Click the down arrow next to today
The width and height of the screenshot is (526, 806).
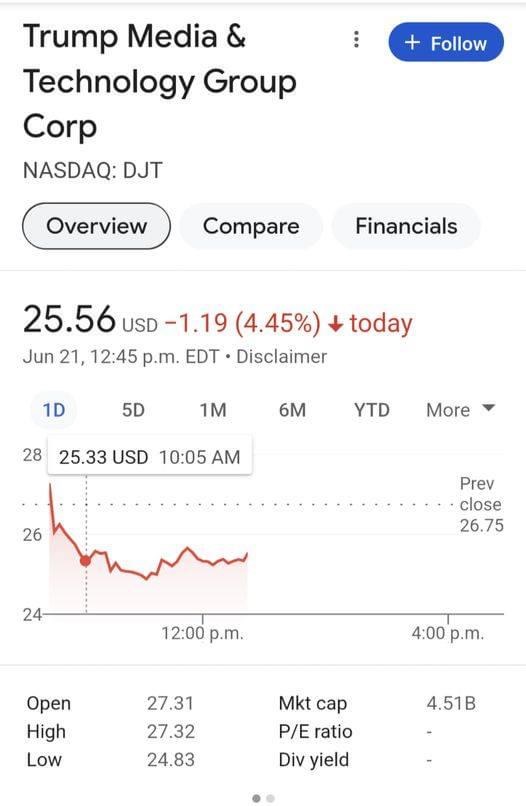[x=335, y=324]
